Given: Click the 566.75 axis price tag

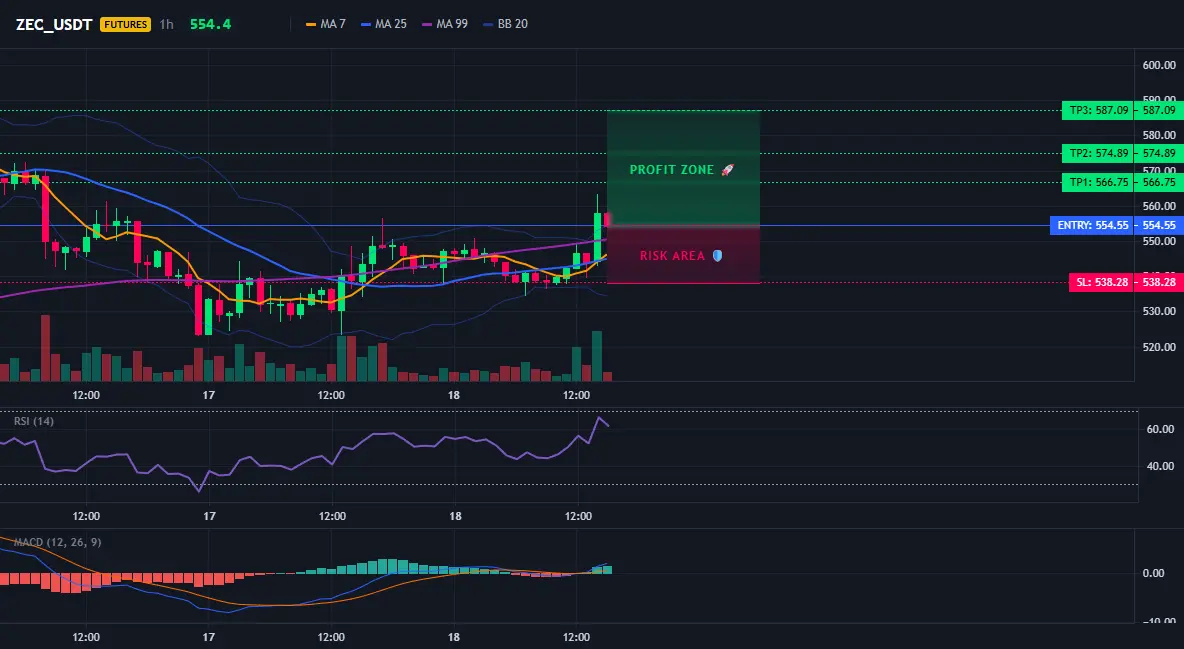Looking at the screenshot, I should 1159,182.
